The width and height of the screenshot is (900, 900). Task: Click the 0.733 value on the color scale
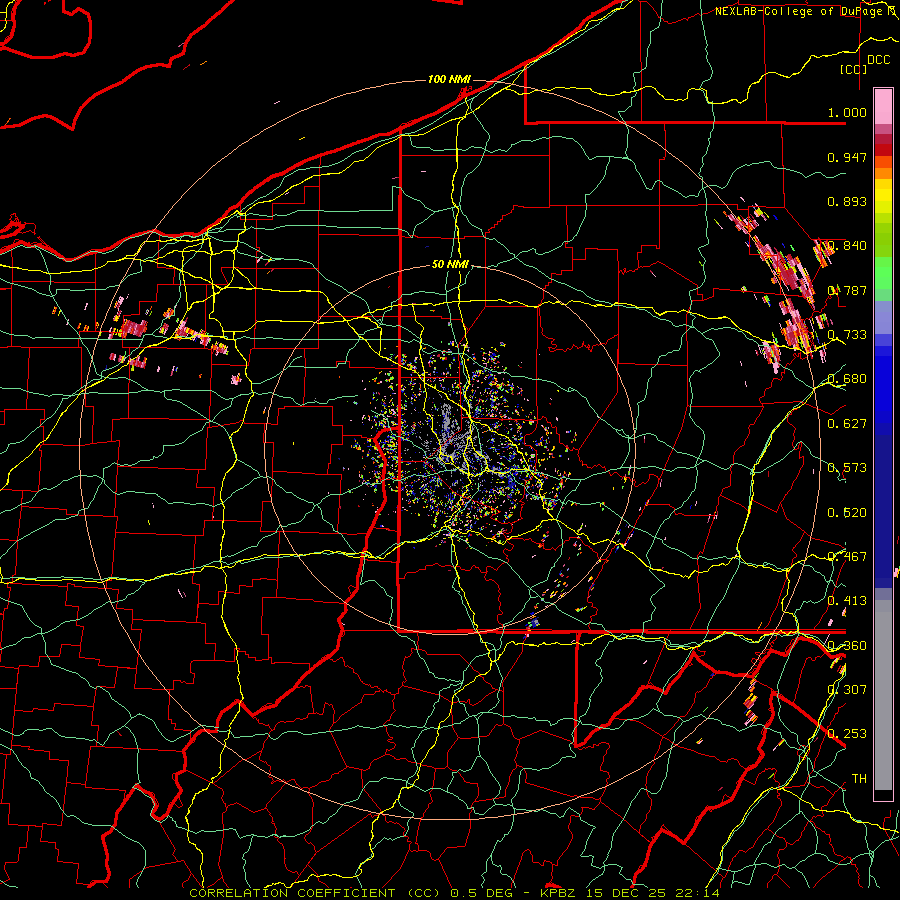847,335
